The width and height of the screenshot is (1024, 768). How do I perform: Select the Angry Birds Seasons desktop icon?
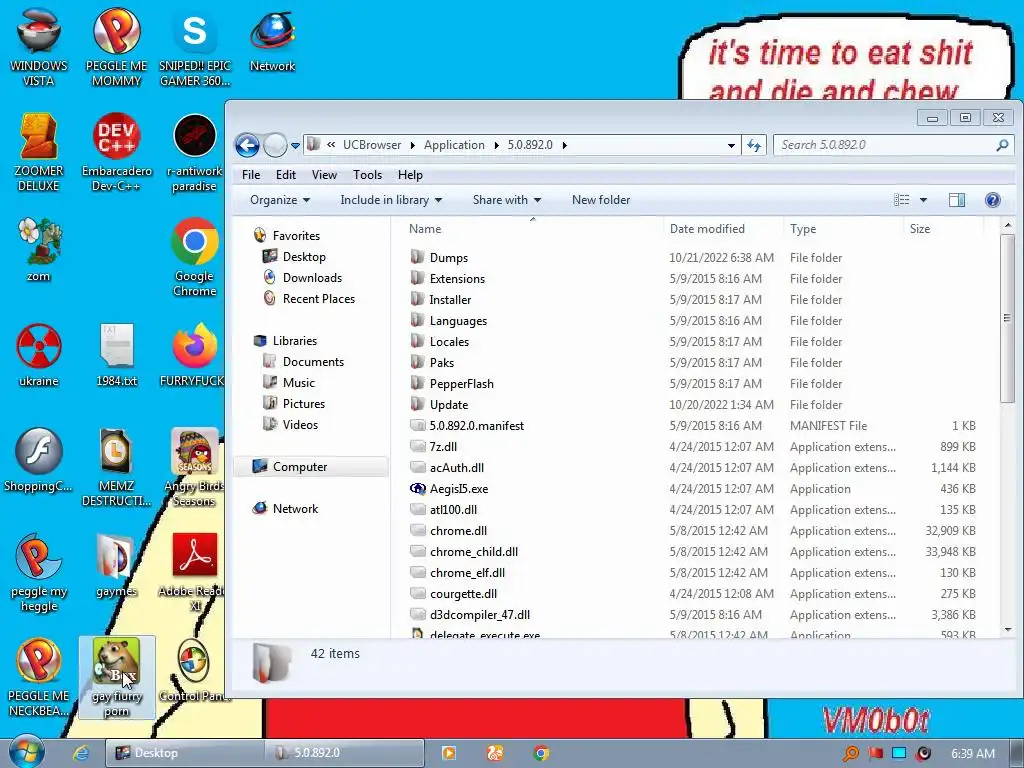click(195, 467)
